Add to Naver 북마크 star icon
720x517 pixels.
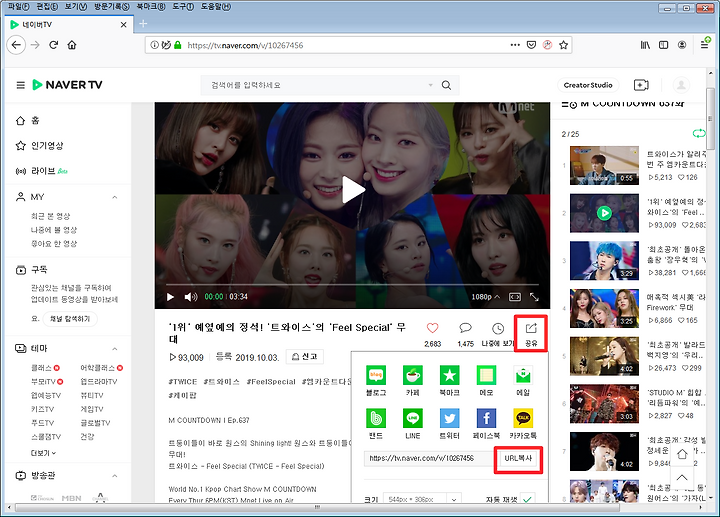450,375
